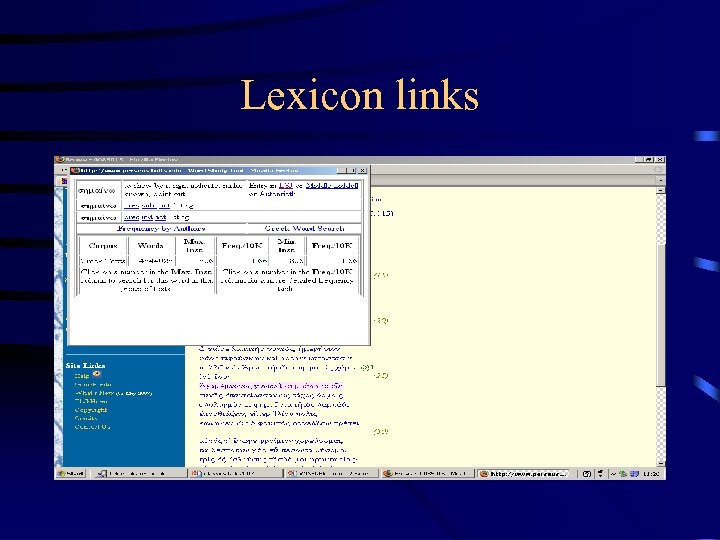
Task: Click the green network tray icon
Action: pyautogui.click(x=623, y=473)
